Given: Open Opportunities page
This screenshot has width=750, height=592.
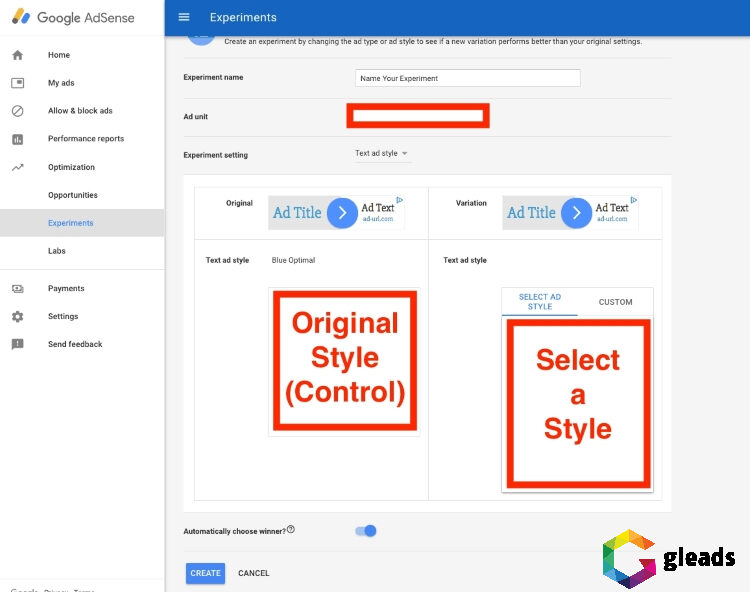Looking at the screenshot, I should 73,195.
